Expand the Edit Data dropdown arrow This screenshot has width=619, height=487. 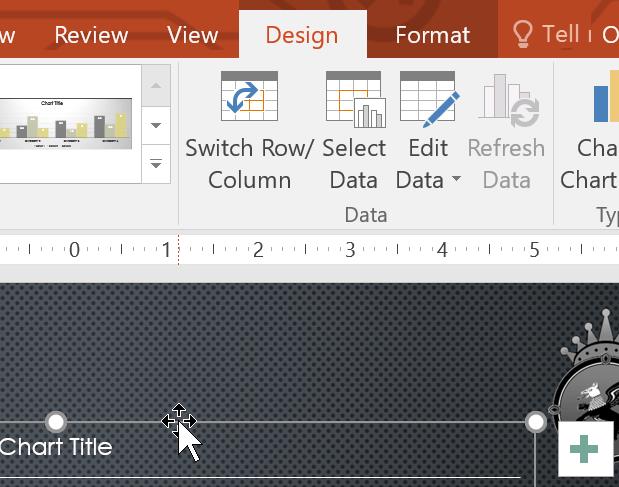[456, 181]
